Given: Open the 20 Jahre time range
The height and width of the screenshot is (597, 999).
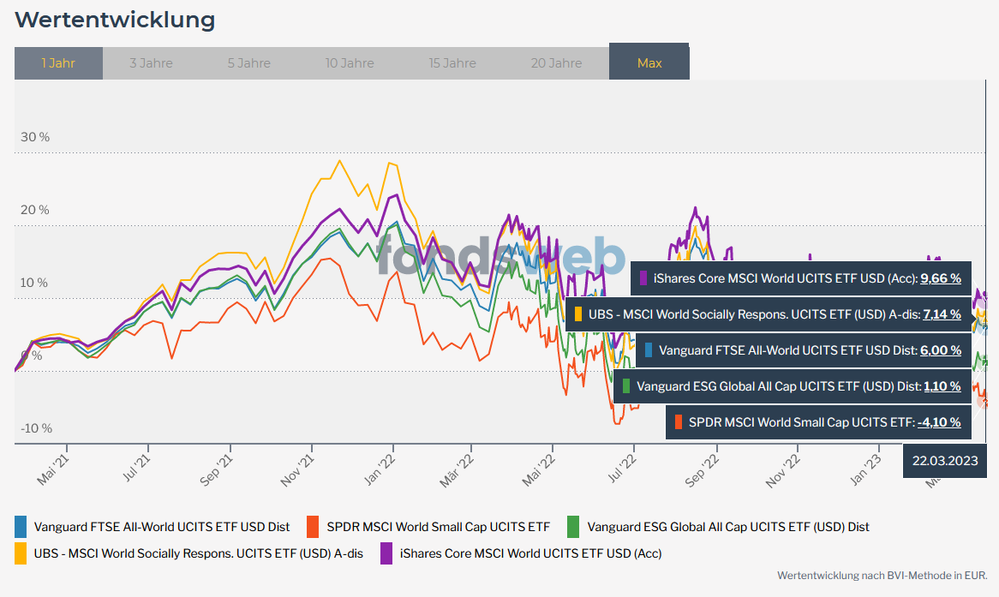Looking at the screenshot, I should point(556,63).
